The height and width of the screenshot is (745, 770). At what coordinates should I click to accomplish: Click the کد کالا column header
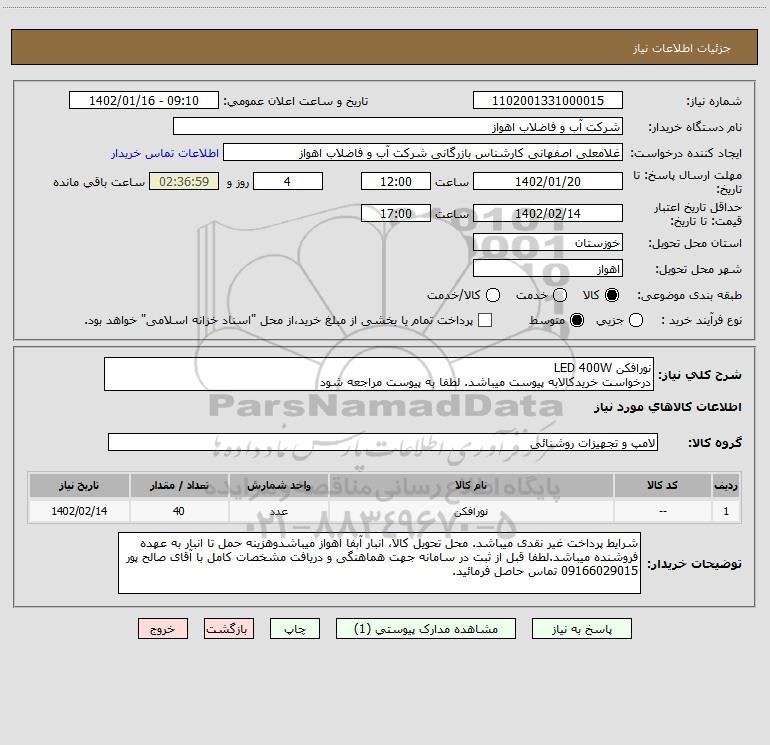point(662,485)
